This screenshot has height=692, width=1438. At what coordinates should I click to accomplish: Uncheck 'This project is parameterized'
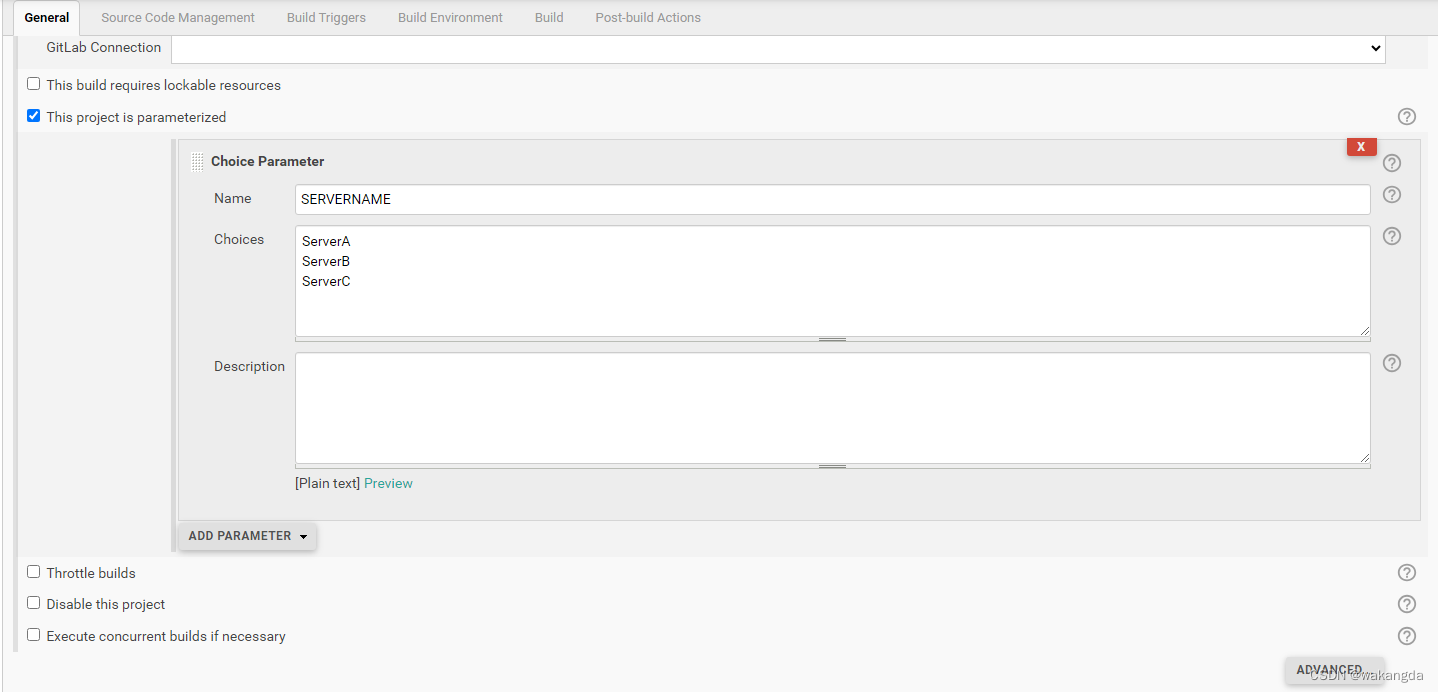point(34,116)
